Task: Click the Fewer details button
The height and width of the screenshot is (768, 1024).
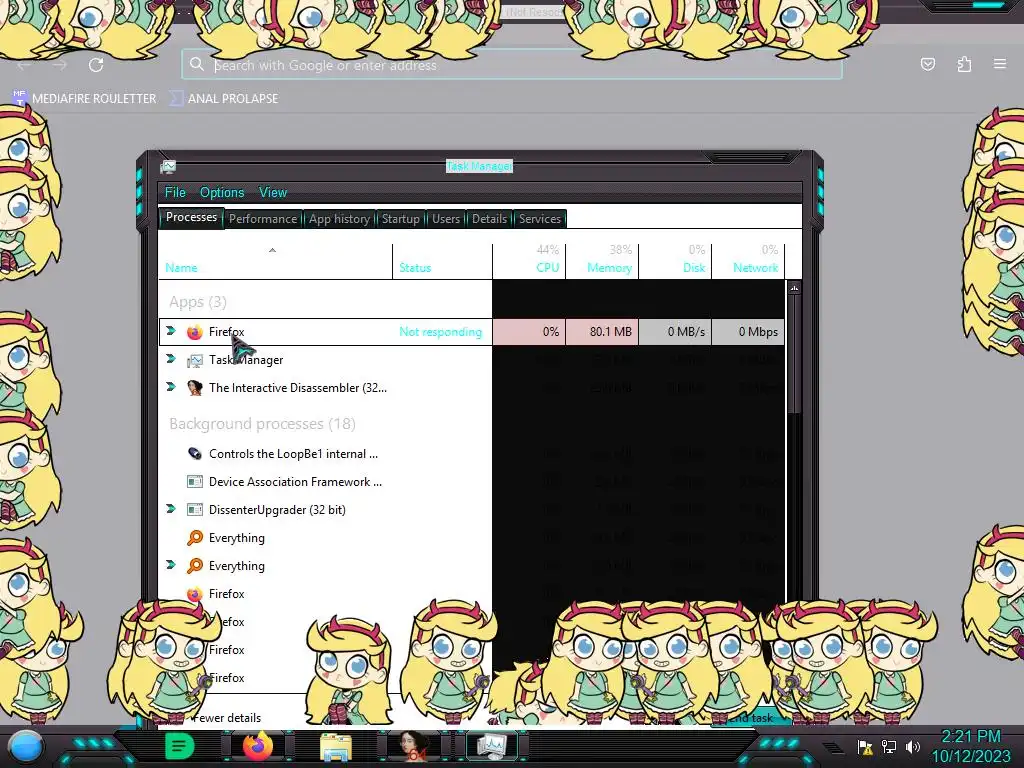Action: [x=227, y=718]
